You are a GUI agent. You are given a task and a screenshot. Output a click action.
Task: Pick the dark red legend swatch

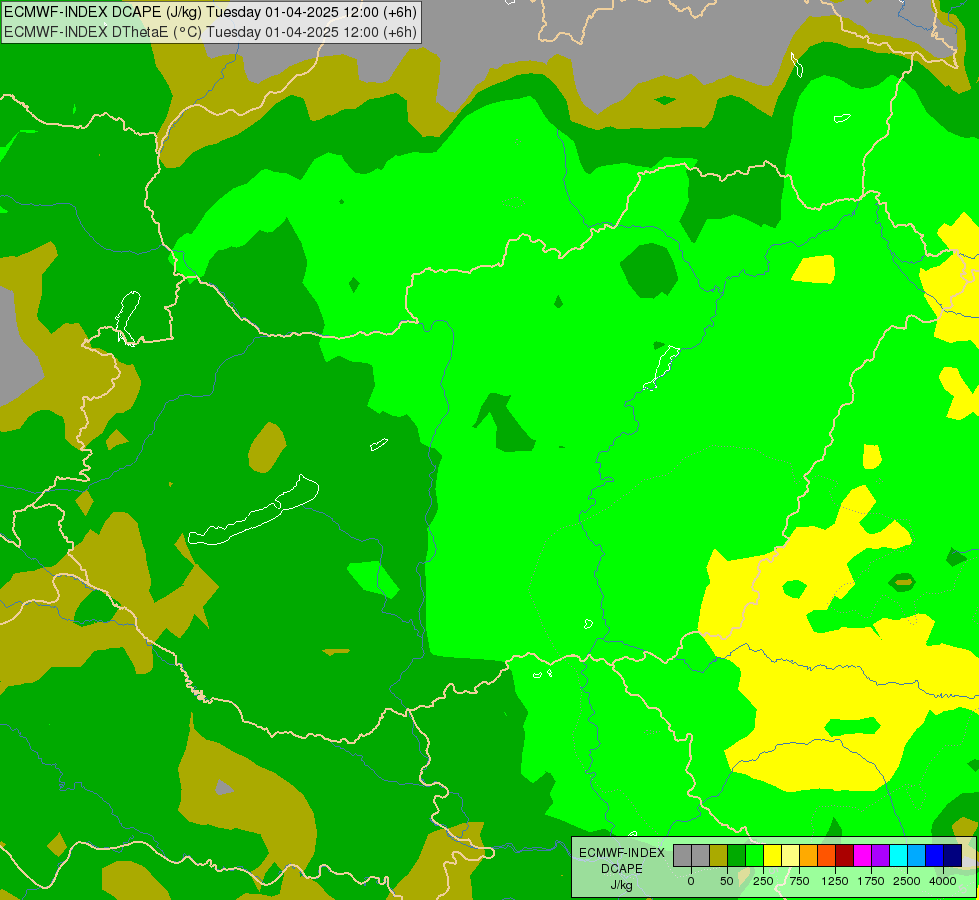tap(845, 855)
